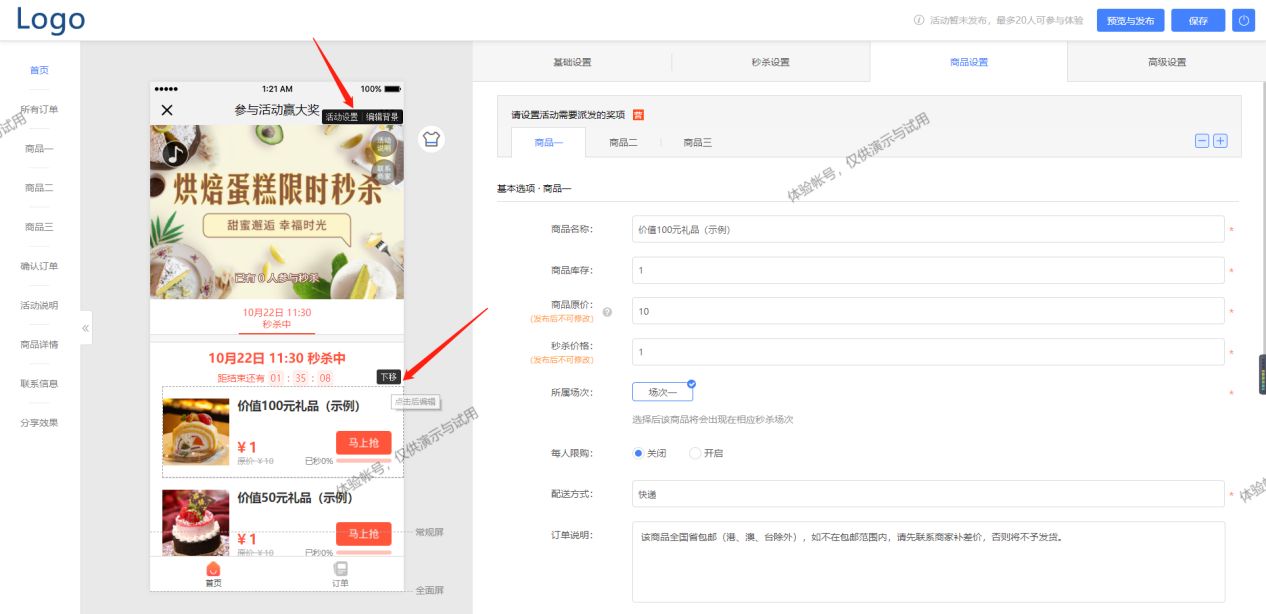Tap the 订单 order icon in phone bottom nav

point(341,569)
